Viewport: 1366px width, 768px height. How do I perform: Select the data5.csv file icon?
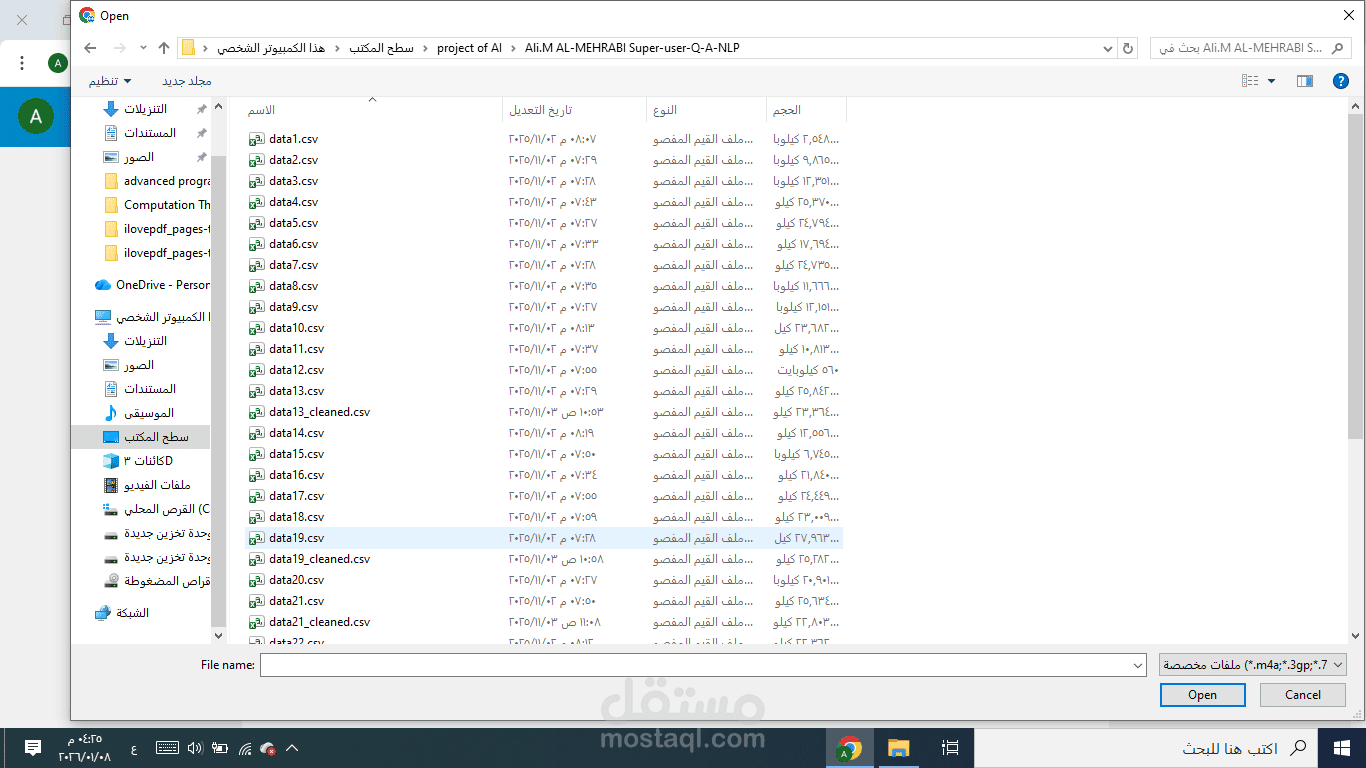click(x=257, y=223)
